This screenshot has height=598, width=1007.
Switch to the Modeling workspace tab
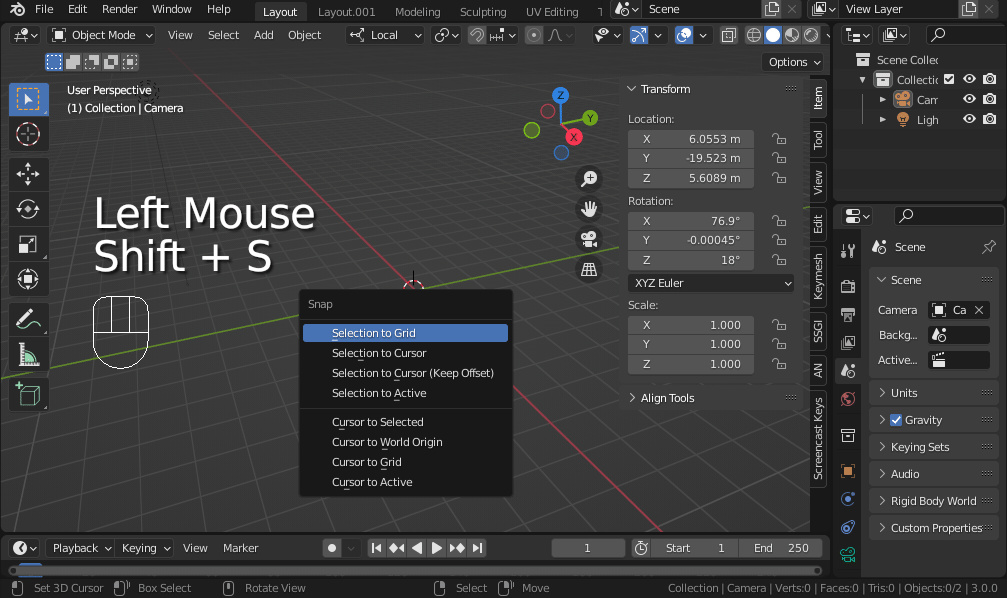point(417,11)
